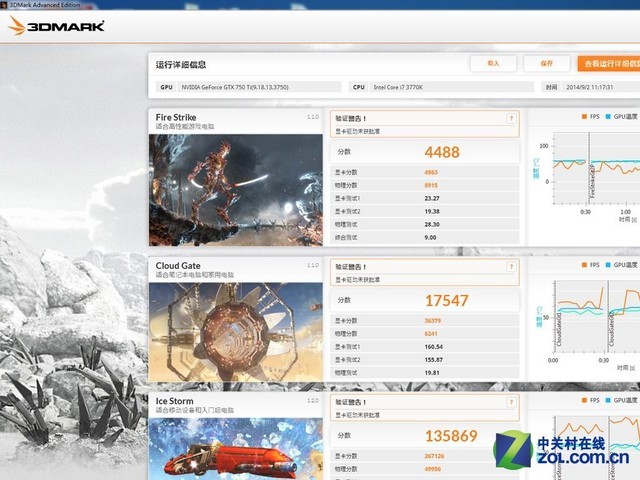This screenshot has width=640, height=480.
Task: Open the Fire Strike scene thumbnail
Action: tap(236, 190)
